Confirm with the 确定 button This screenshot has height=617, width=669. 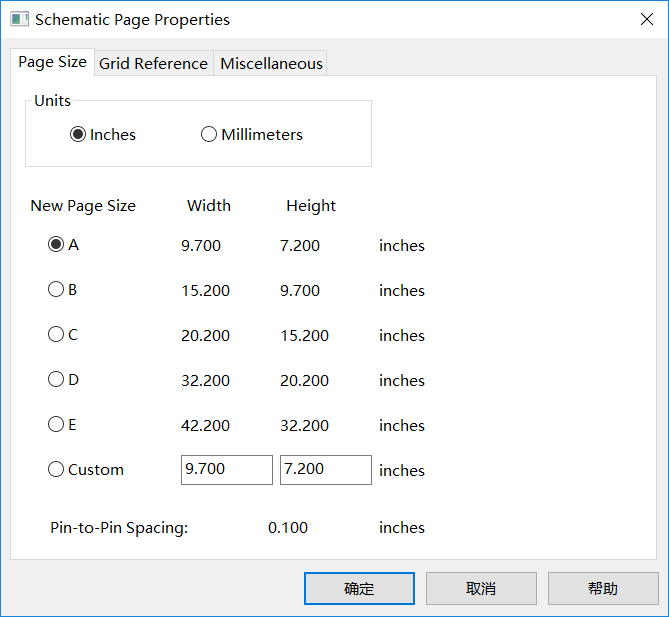359,589
